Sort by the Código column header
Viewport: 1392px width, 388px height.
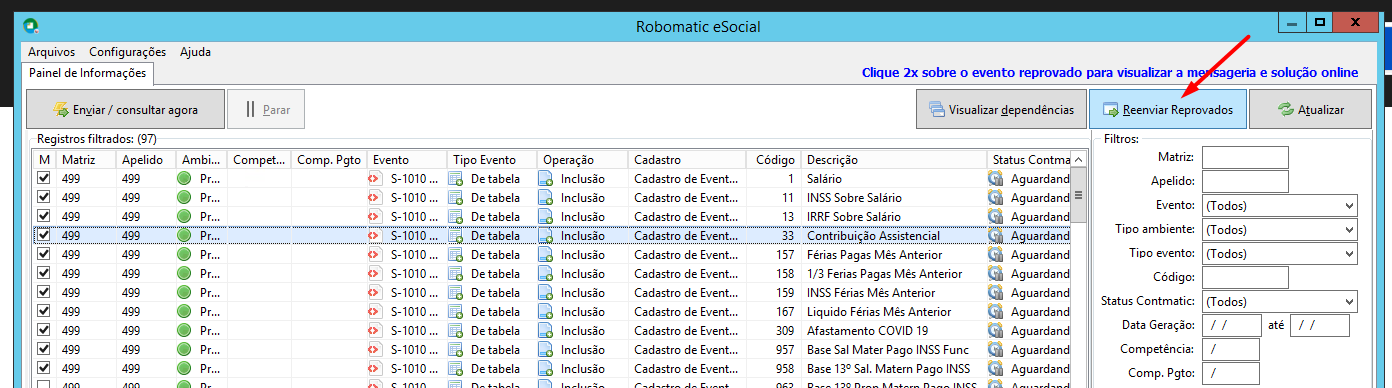(775, 160)
